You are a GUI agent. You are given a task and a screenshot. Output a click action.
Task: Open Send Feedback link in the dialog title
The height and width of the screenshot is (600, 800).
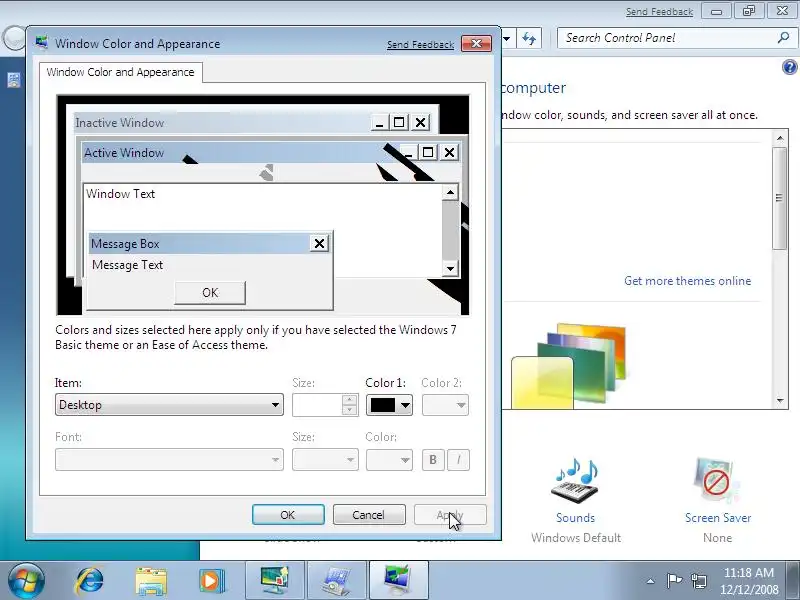point(420,44)
